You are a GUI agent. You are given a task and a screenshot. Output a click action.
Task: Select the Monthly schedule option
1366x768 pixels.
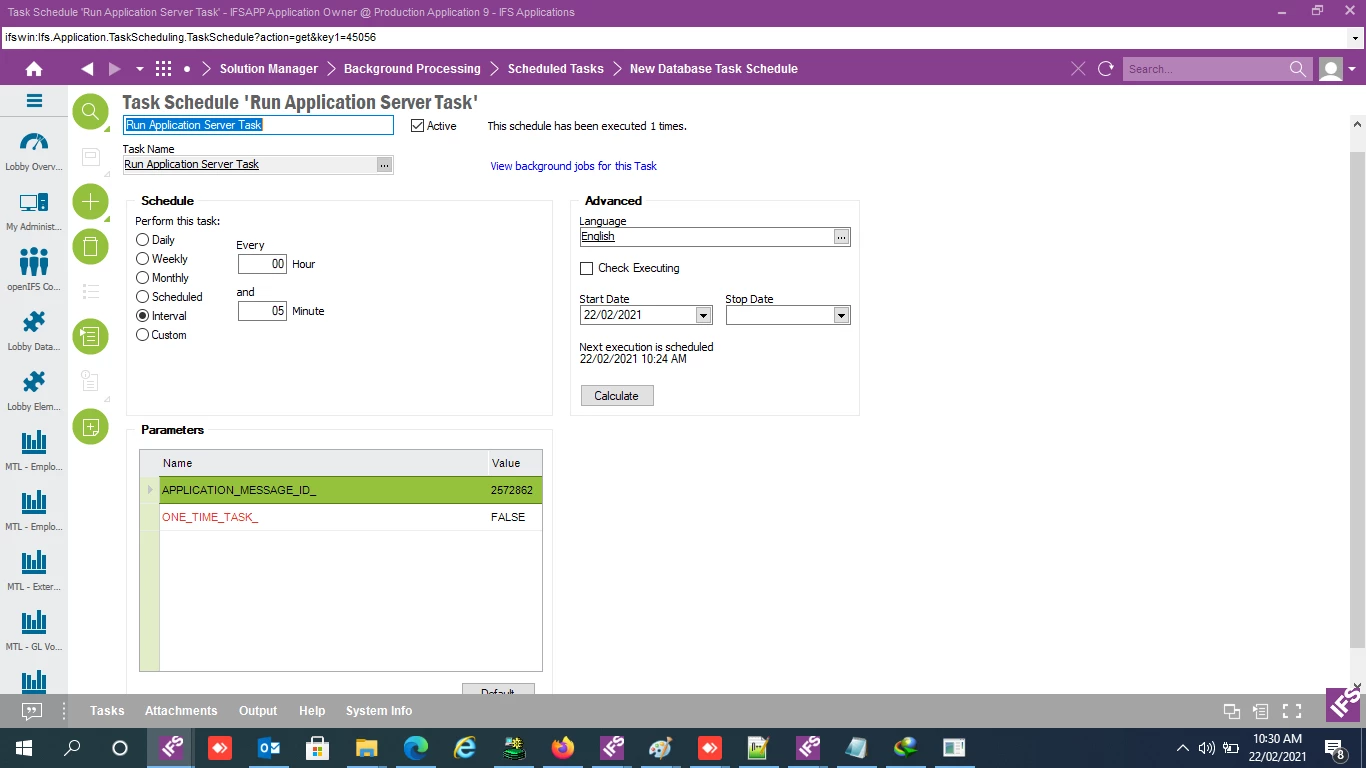[142, 278]
